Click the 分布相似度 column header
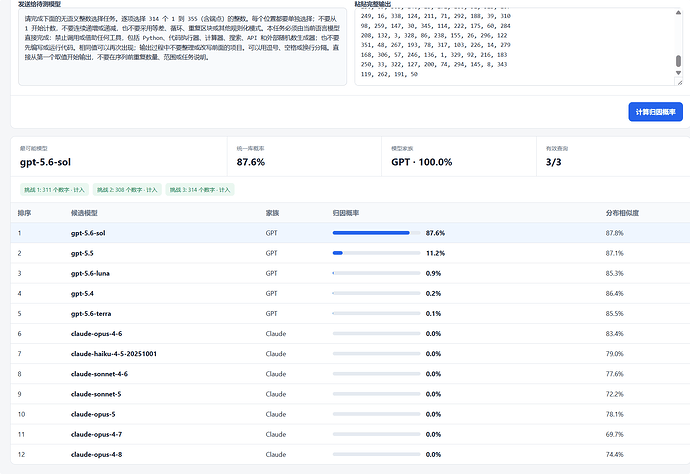690x474 pixels. (x=622, y=213)
